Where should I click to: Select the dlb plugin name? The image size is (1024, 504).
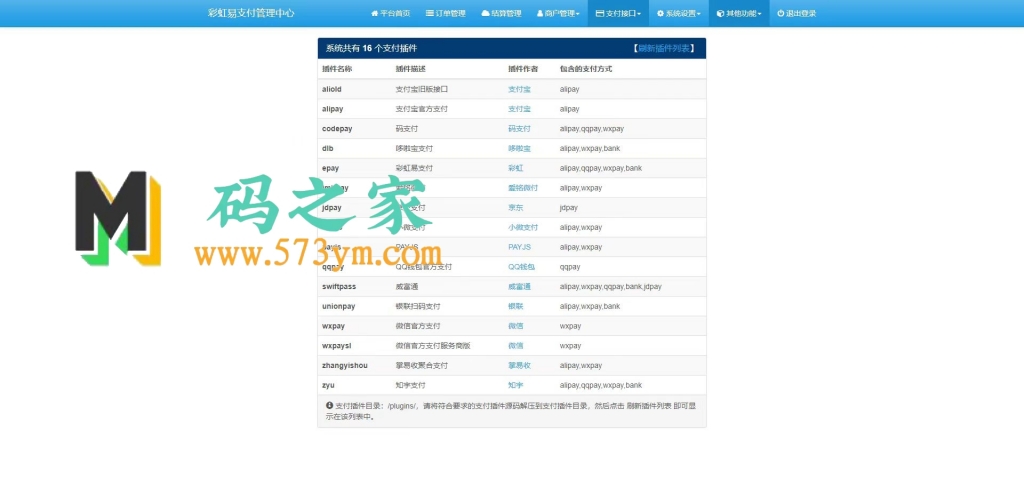(327, 148)
